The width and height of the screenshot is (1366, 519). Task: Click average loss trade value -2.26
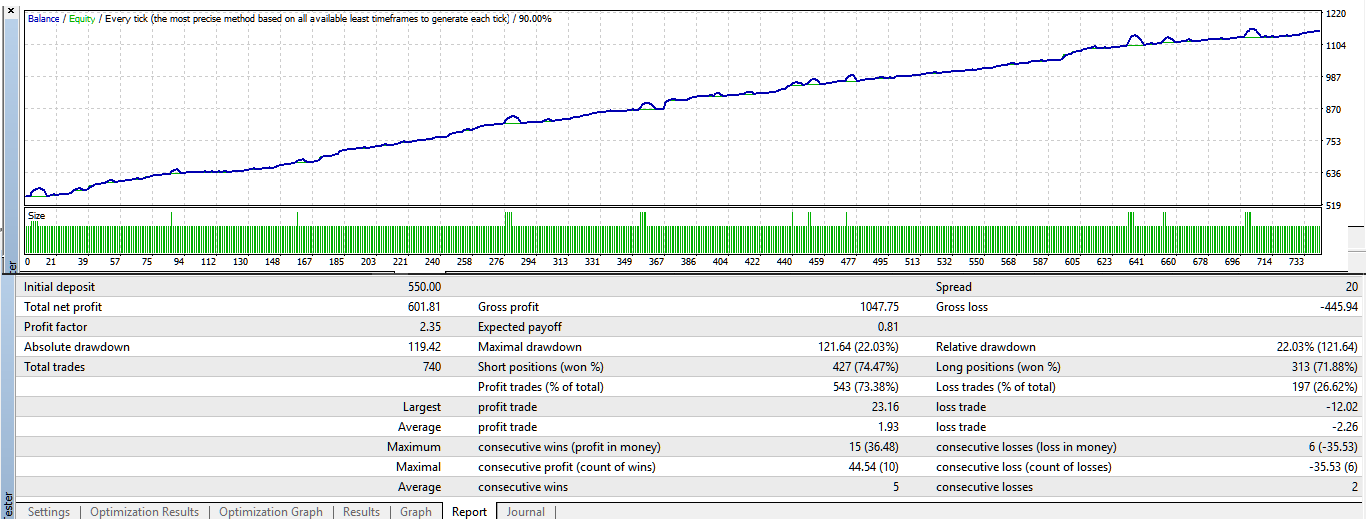[x=1344, y=427]
